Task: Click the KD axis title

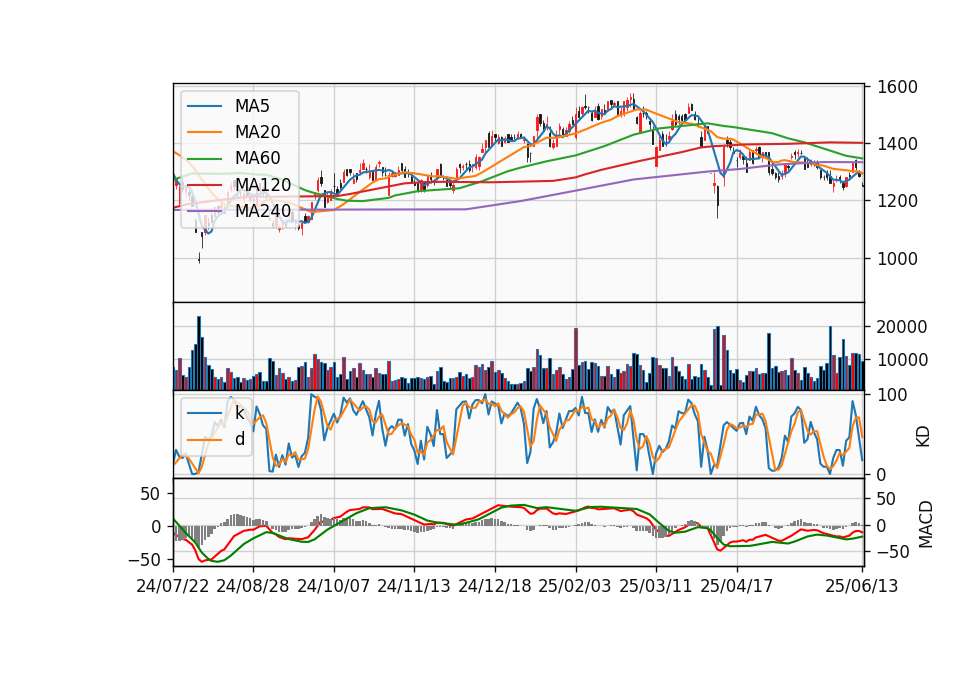Action: [x=923, y=436]
